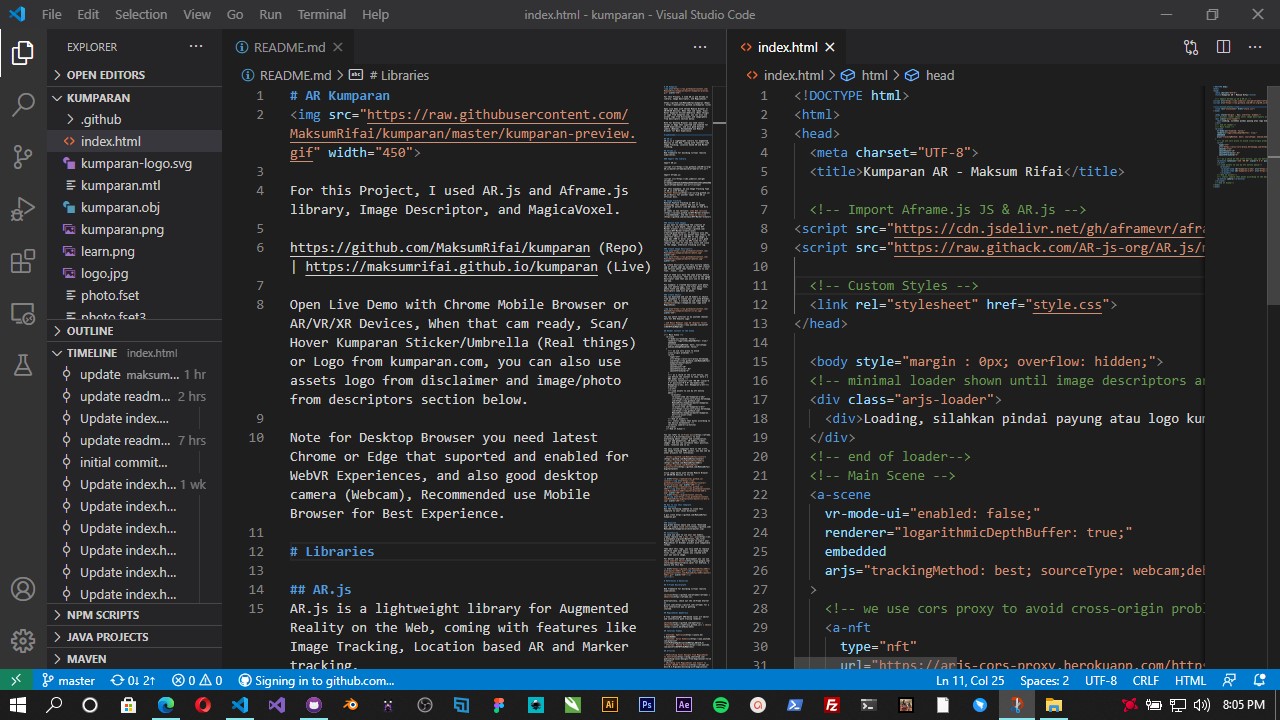This screenshot has height=720, width=1280.
Task: Open the Terminal menu
Action: [x=321, y=14]
